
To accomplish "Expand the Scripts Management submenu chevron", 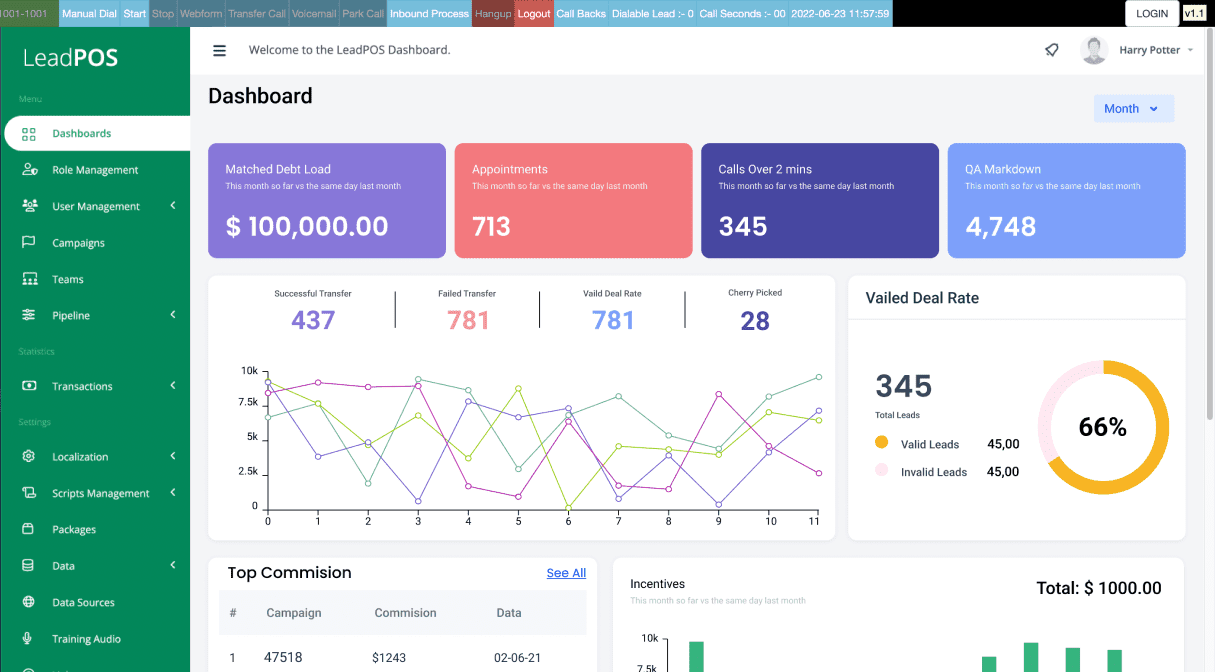I will [x=173, y=493].
